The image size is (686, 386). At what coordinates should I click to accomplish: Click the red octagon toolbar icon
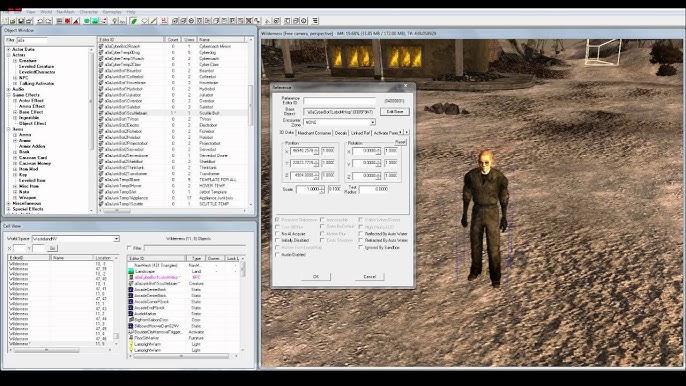(67, 21)
